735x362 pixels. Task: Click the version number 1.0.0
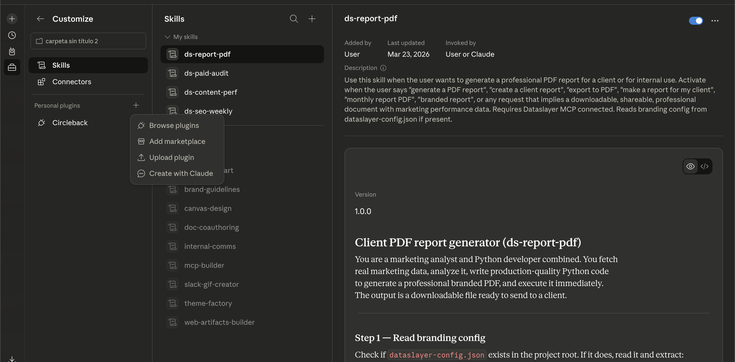(x=363, y=211)
